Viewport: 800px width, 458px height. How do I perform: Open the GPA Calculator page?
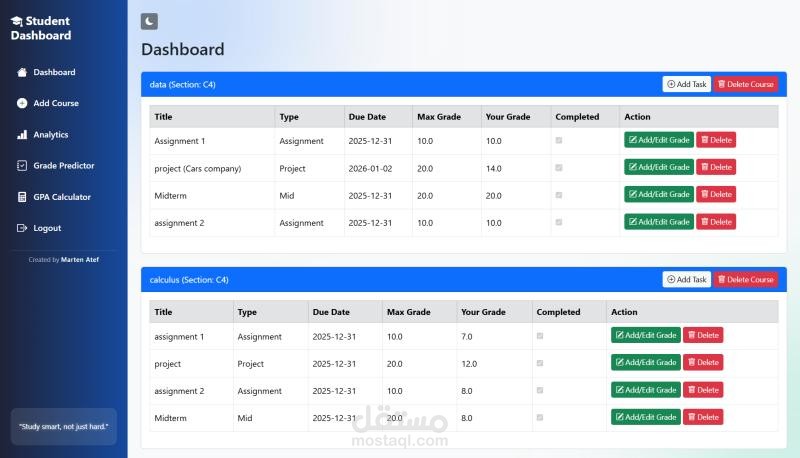62,197
